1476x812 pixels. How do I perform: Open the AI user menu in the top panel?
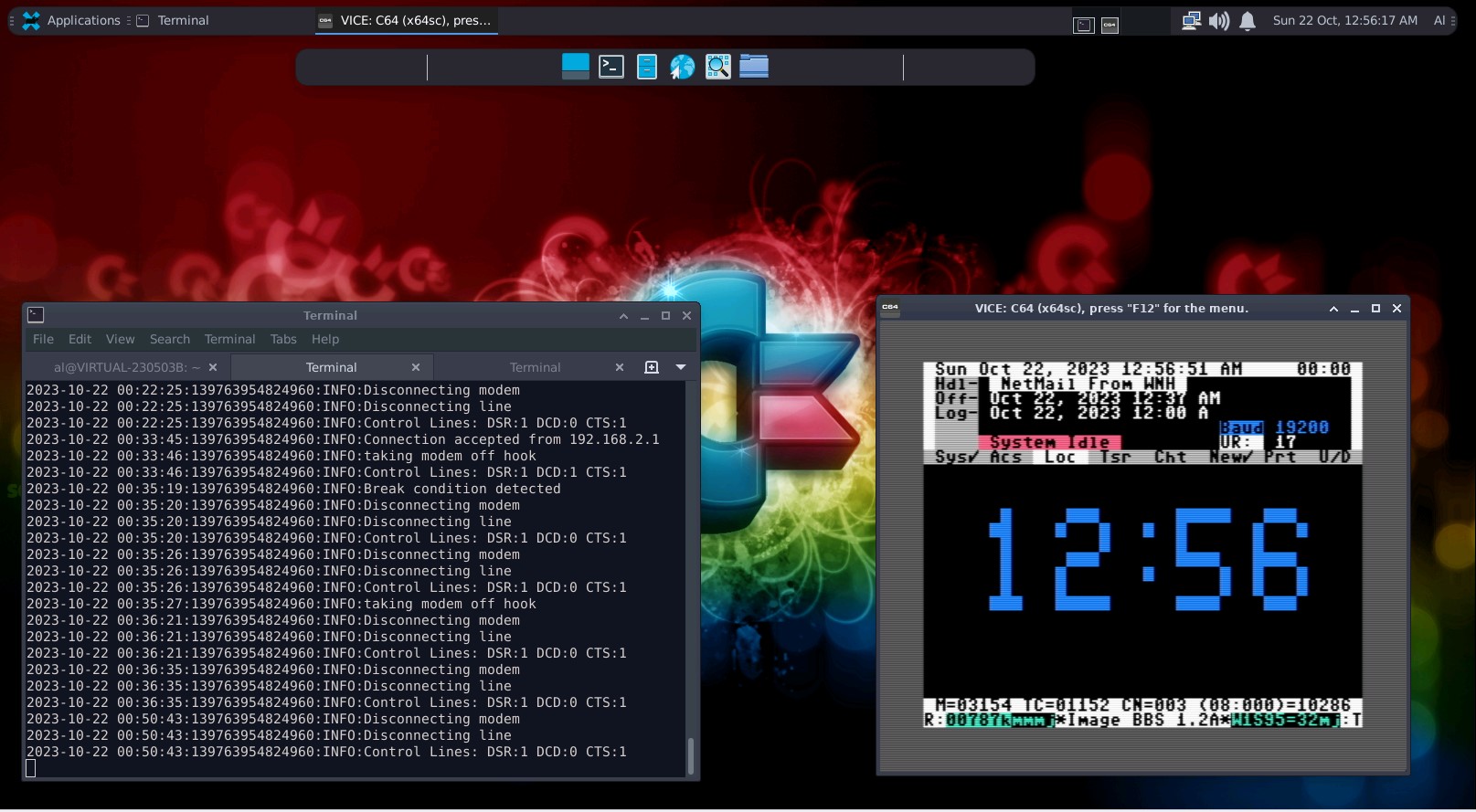pos(1439,20)
